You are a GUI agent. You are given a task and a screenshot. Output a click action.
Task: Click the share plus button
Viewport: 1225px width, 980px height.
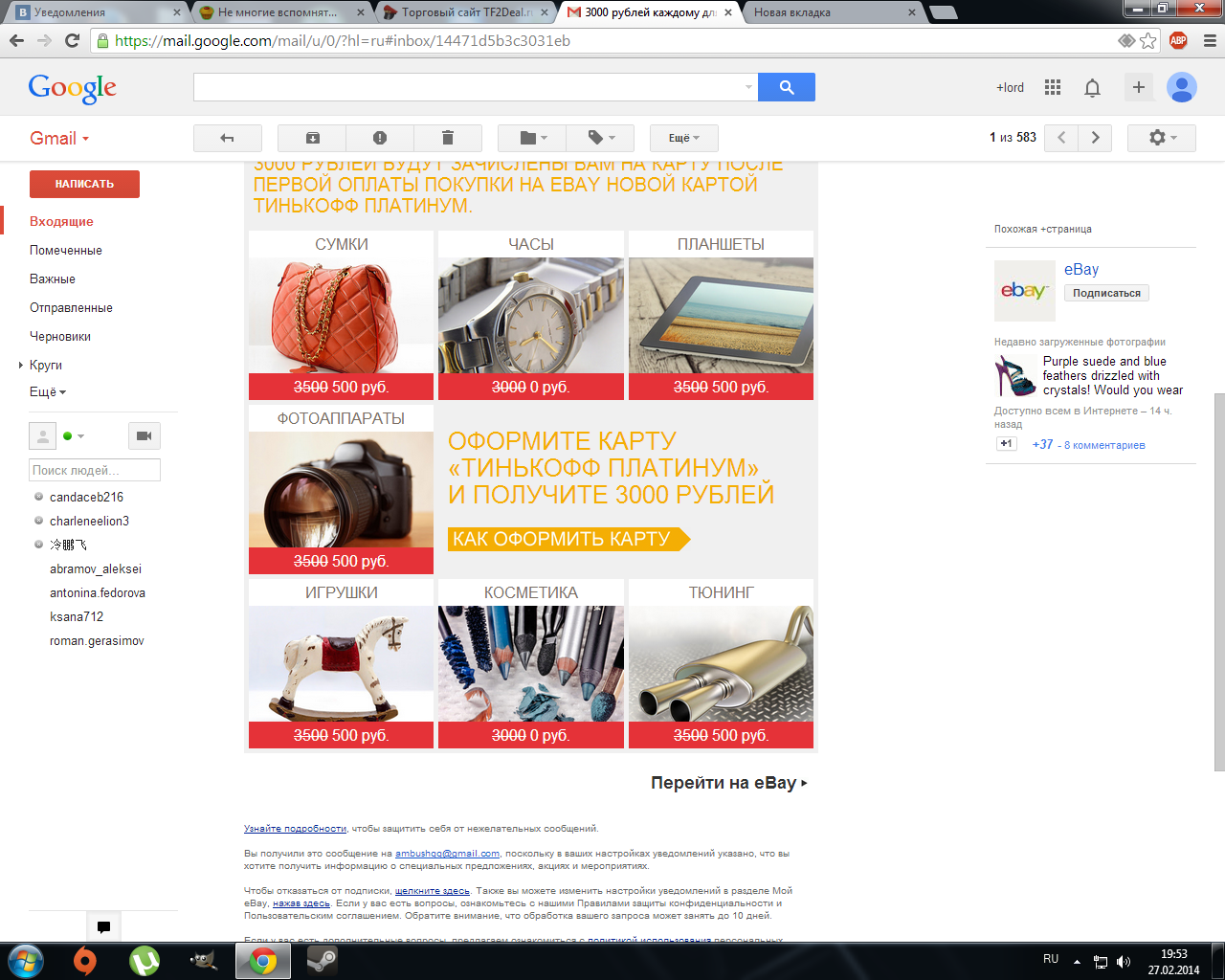pos(1139,87)
